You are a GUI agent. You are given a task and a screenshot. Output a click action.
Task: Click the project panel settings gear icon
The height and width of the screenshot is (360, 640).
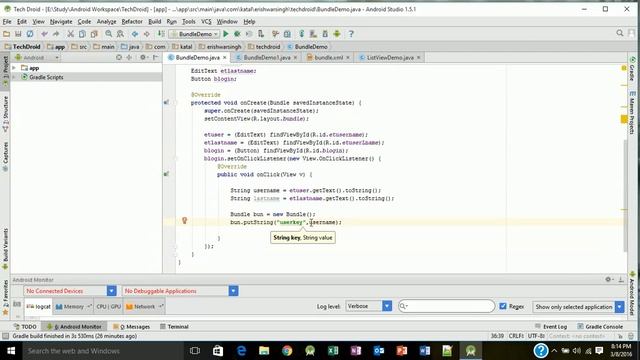[143, 58]
